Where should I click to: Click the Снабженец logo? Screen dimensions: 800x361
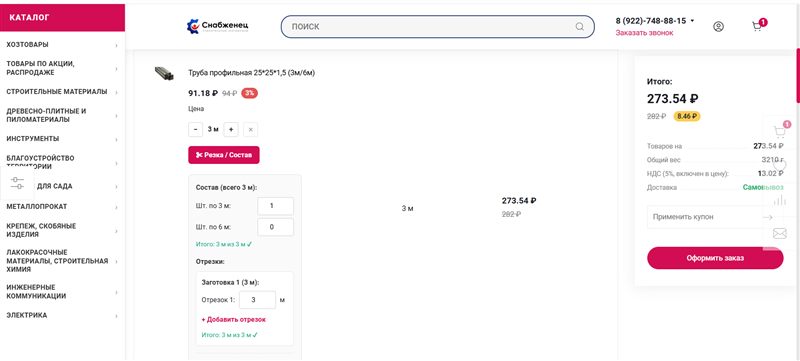coord(218,26)
